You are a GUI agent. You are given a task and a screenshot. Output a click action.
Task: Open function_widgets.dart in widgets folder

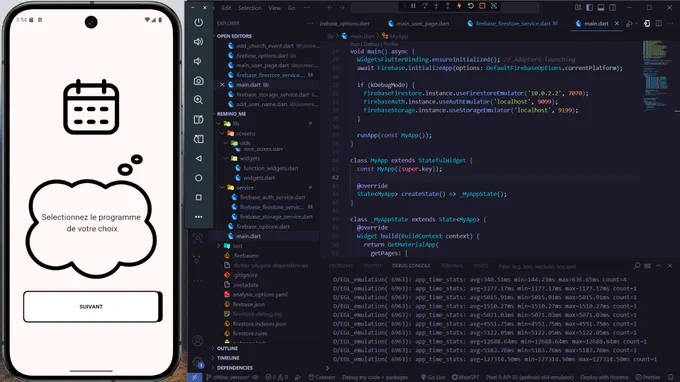(271, 168)
